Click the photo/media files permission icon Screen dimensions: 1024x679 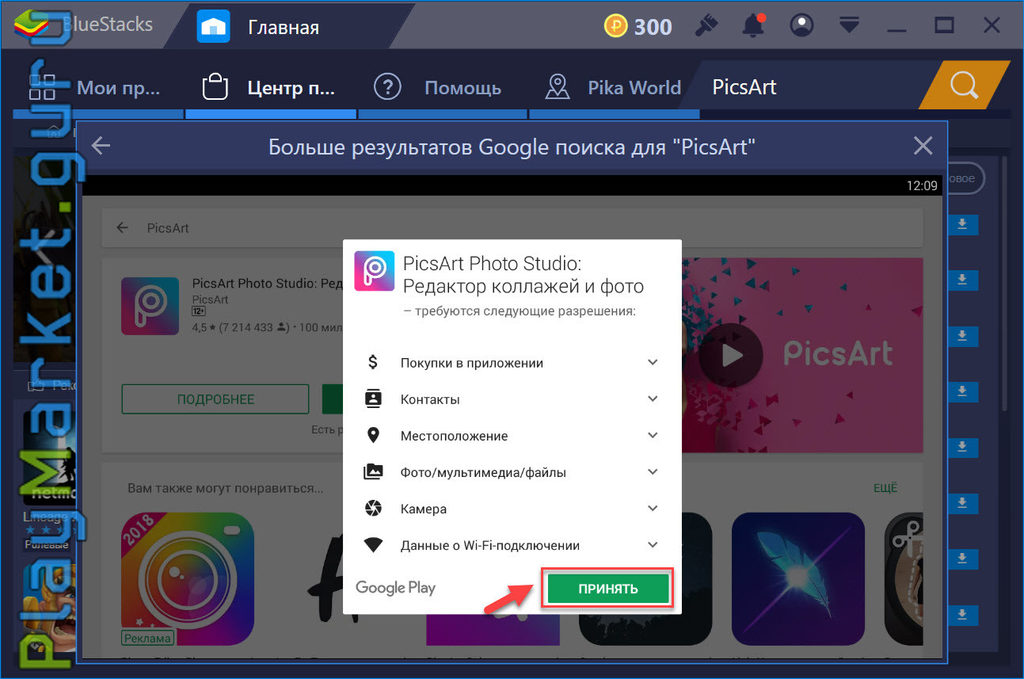373,471
